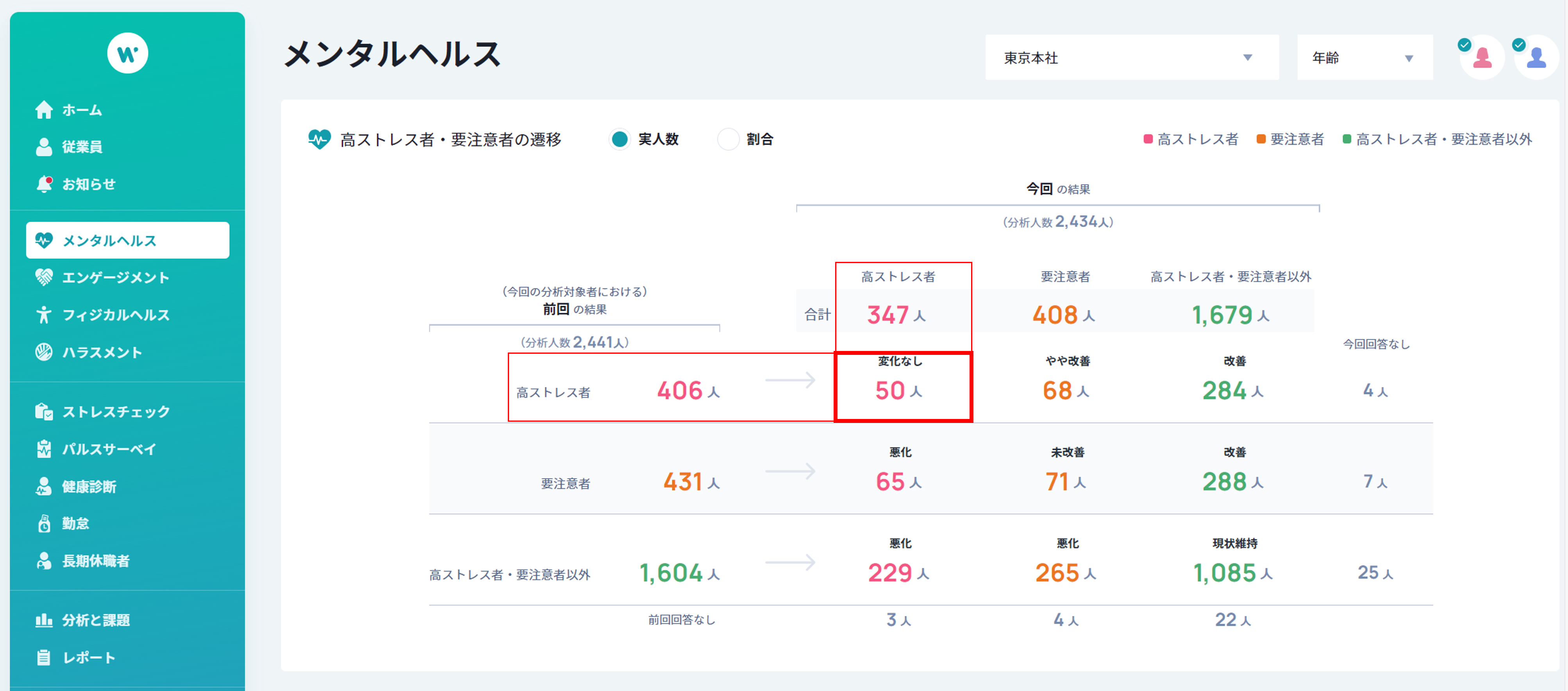The width and height of the screenshot is (1568, 691).
Task: Click the メンタルヘルス page heading
Action: [x=392, y=54]
